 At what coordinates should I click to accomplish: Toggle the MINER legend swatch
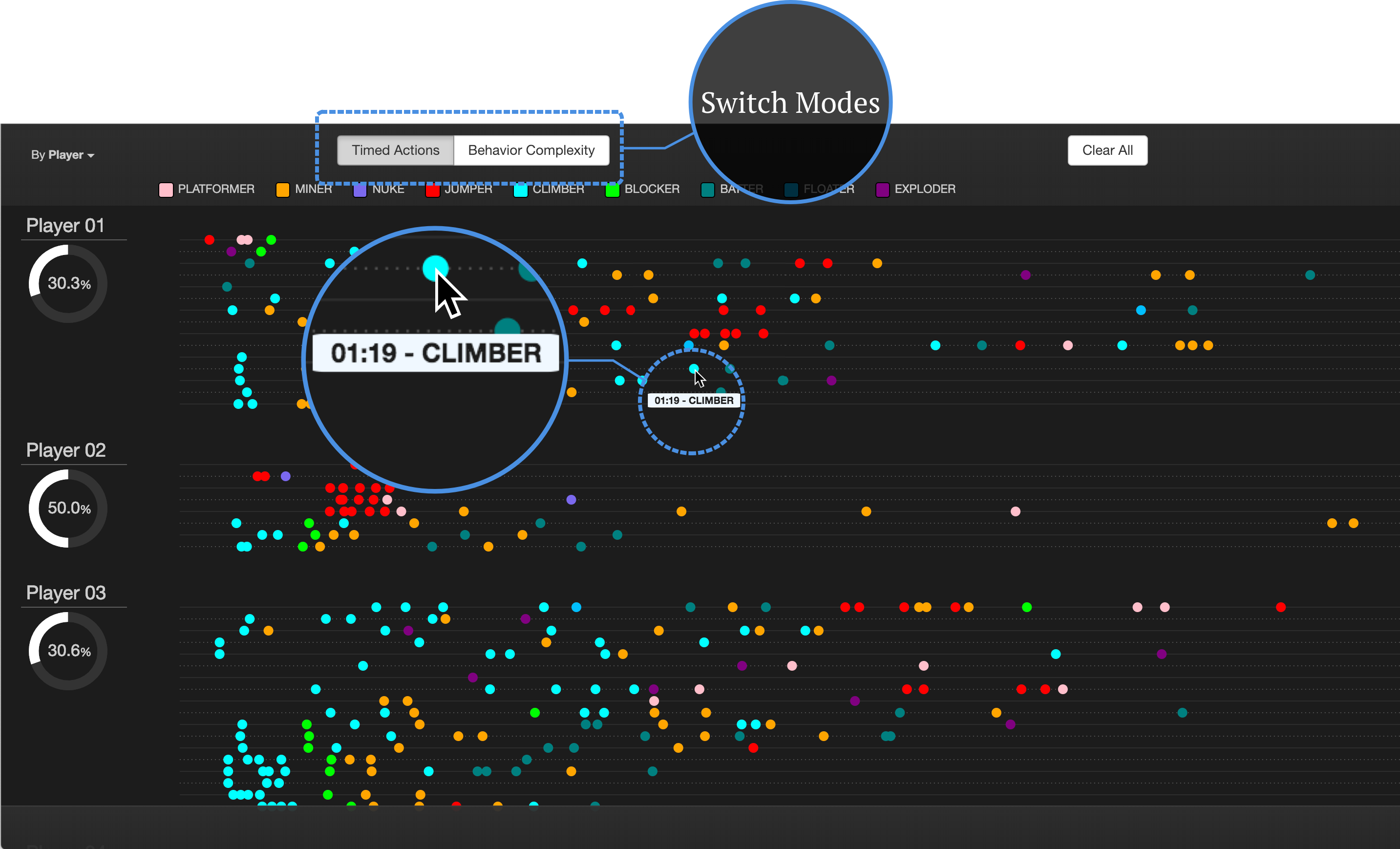[x=282, y=189]
